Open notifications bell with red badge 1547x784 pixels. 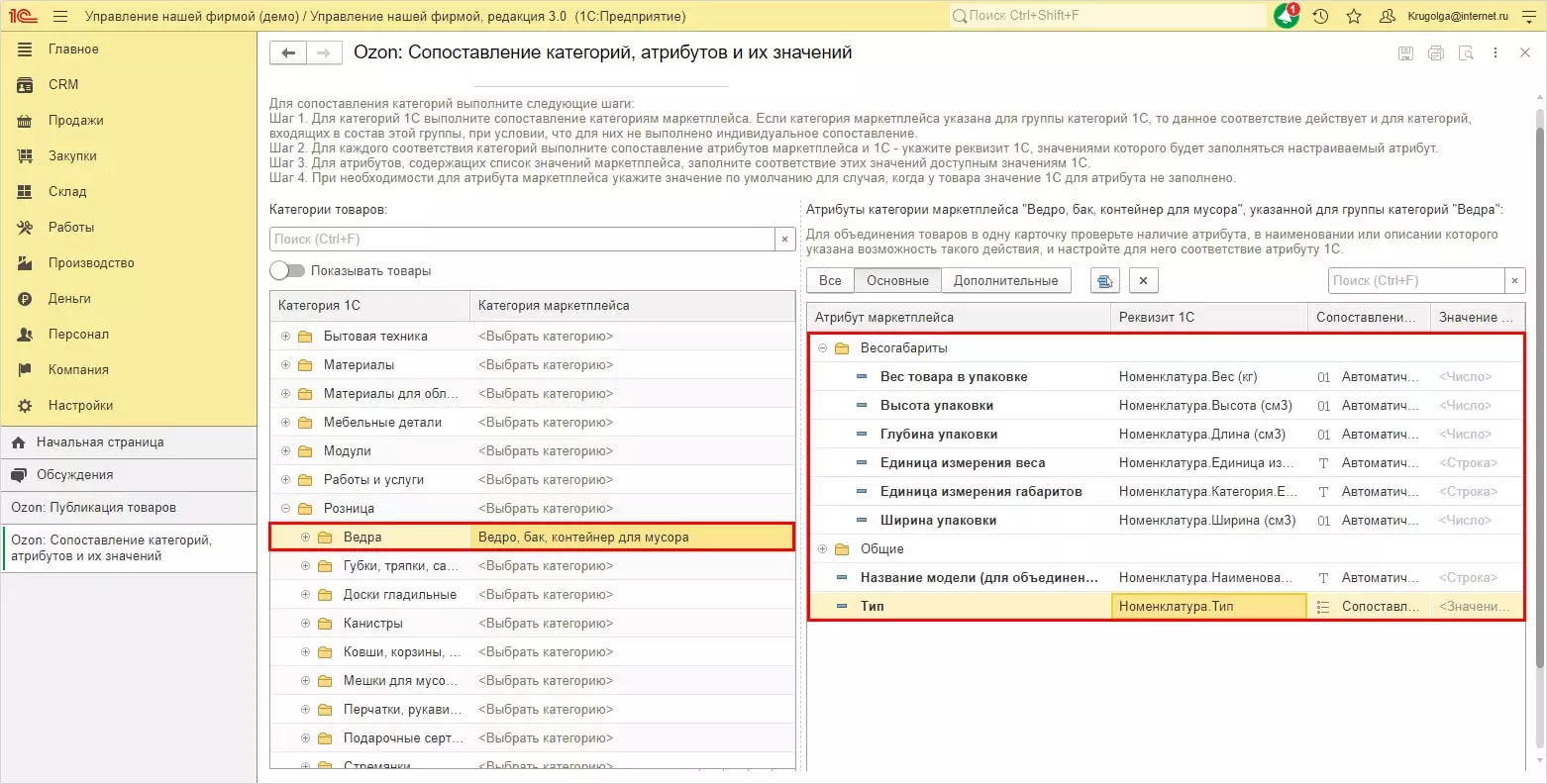[x=1286, y=16]
